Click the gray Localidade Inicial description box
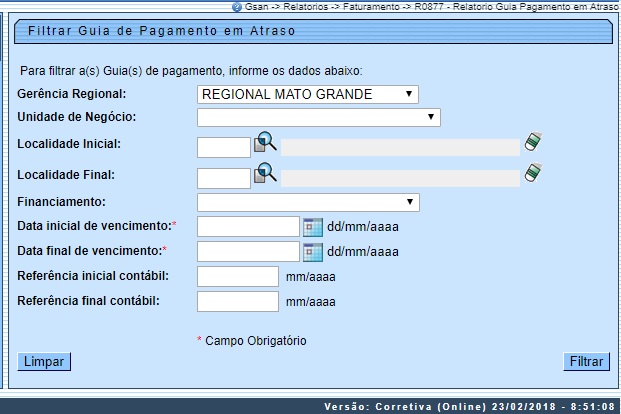Image resolution: width=621 pixels, height=414 pixels. [400, 147]
